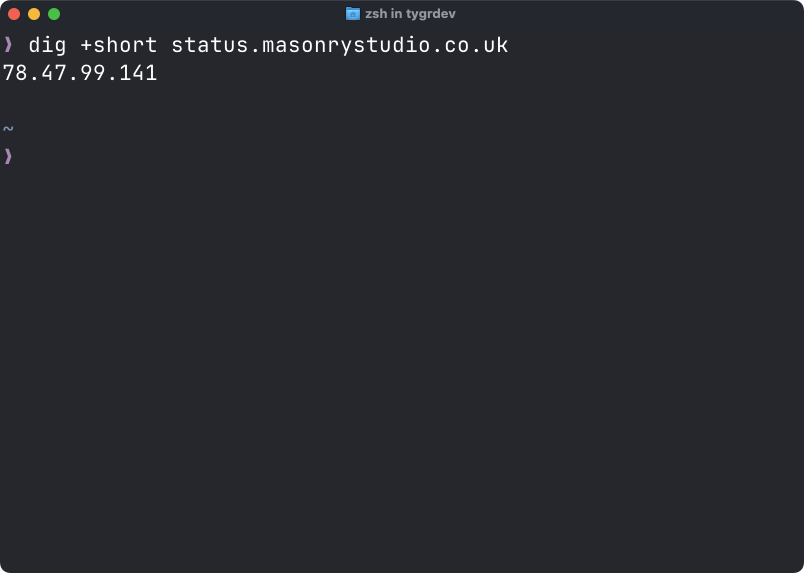Click the bottom empty prompt arrow
The image size is (804, 573).
pyautogui.click(x=8, y=156)
